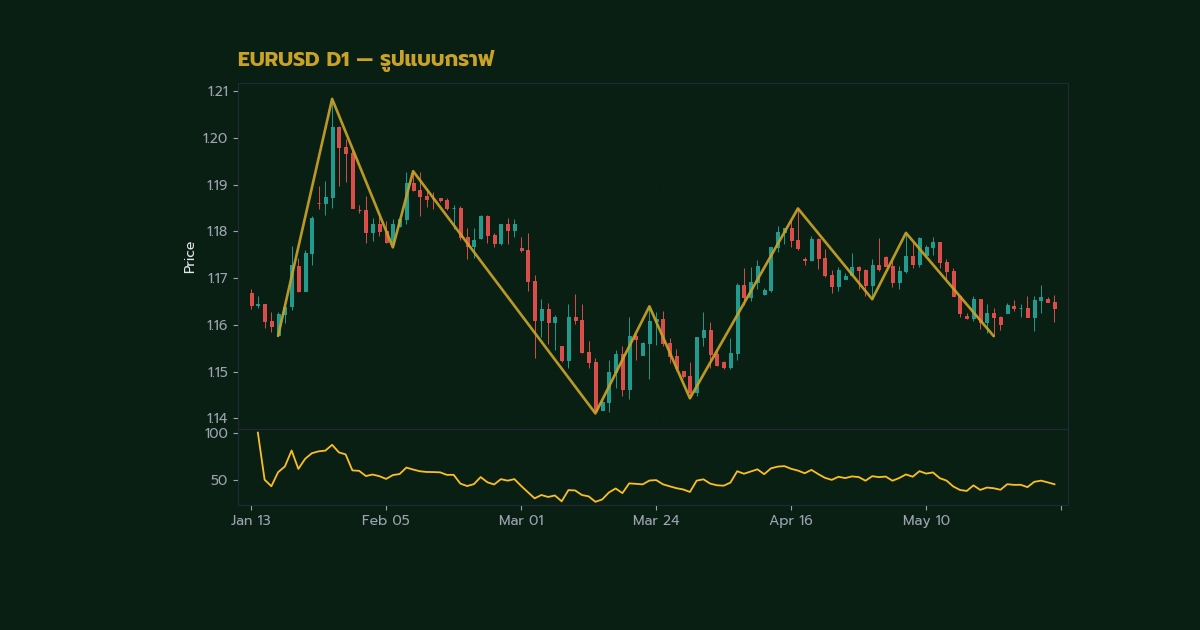Select the 120 price axis label
1200x630 pixels.
click(217, 138)
